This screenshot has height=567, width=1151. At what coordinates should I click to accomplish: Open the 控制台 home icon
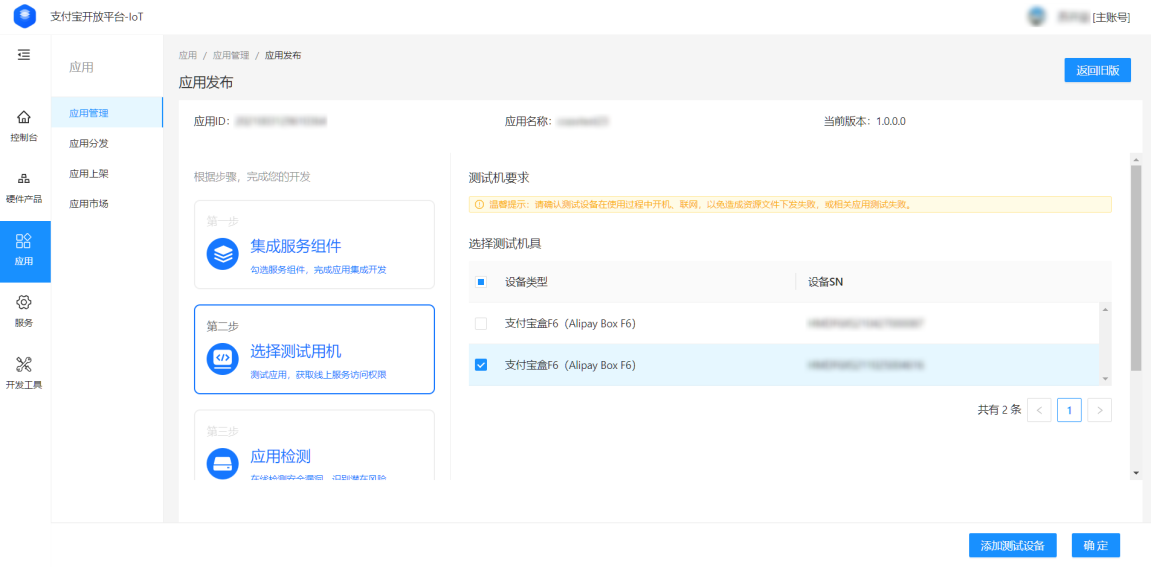[23, 117]
